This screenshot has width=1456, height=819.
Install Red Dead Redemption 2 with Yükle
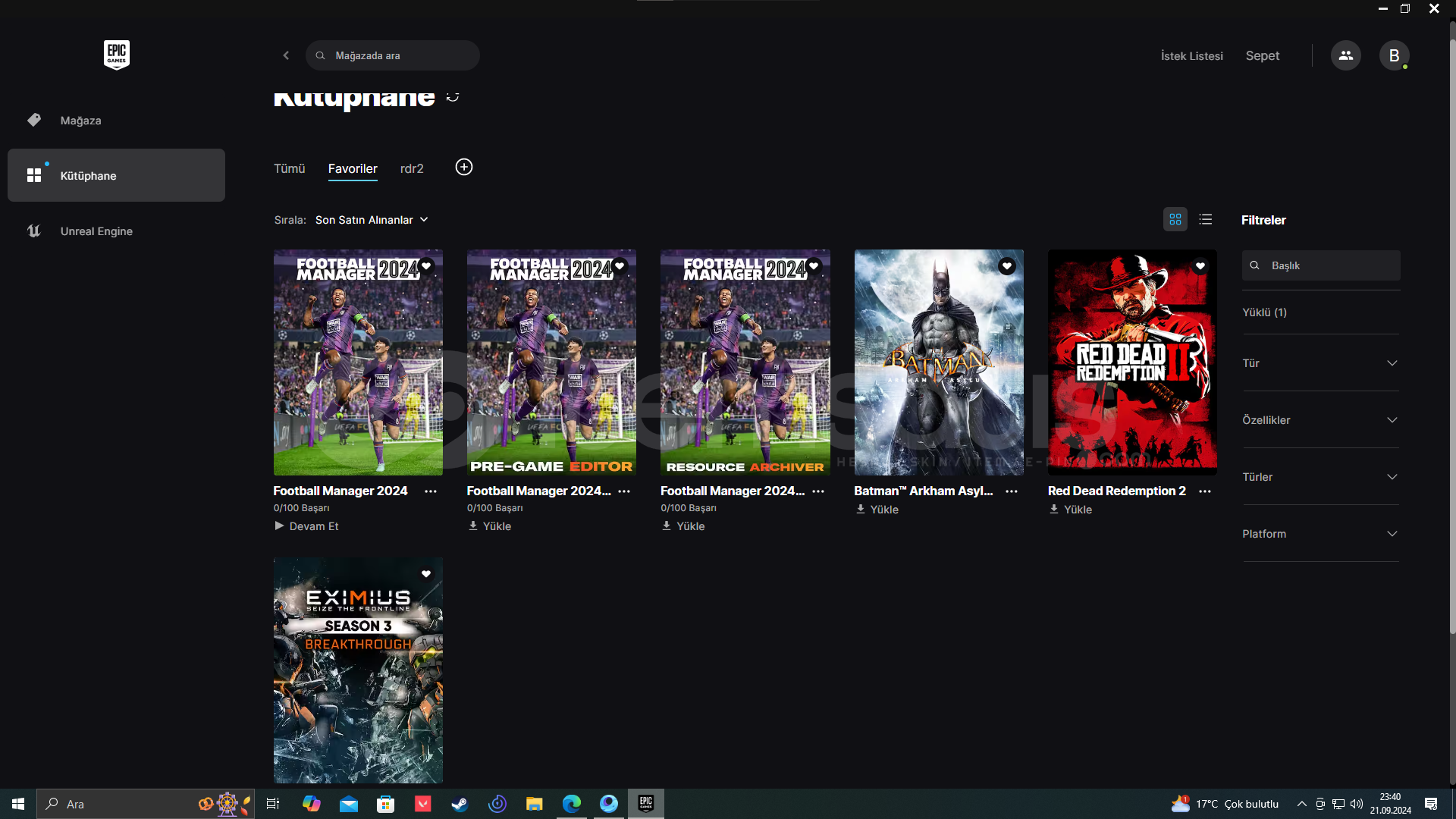pyautogui.click(x=1071, y=510)
